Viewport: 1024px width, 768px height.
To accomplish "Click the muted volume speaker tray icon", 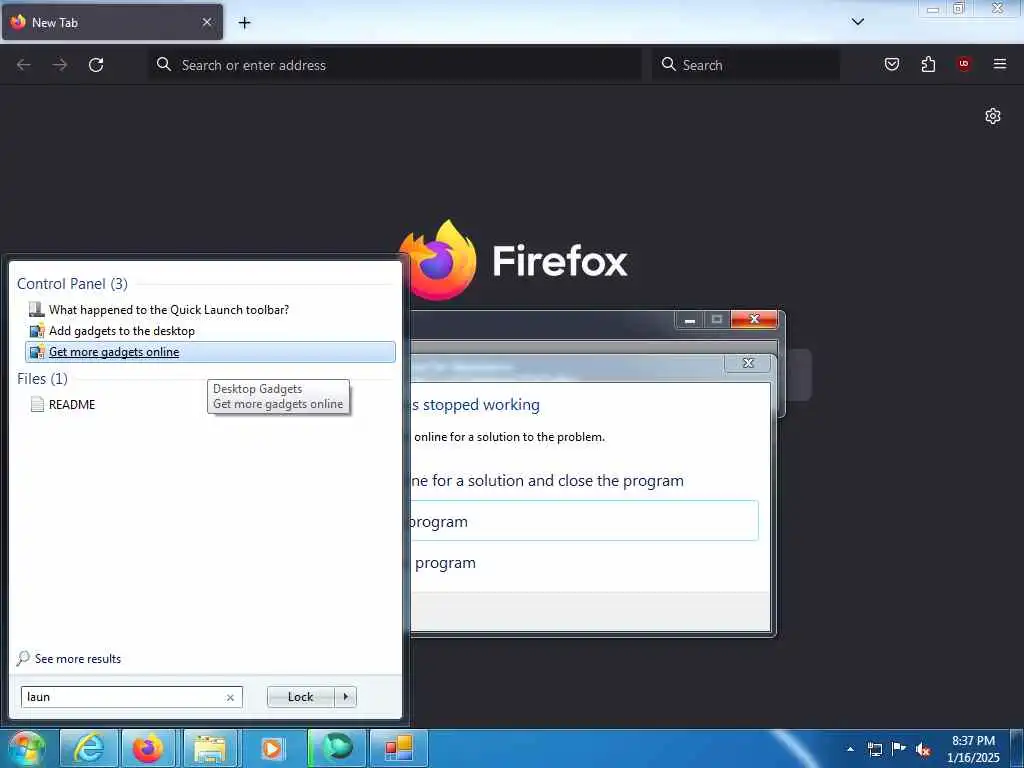I will click(x=923, y=749).
